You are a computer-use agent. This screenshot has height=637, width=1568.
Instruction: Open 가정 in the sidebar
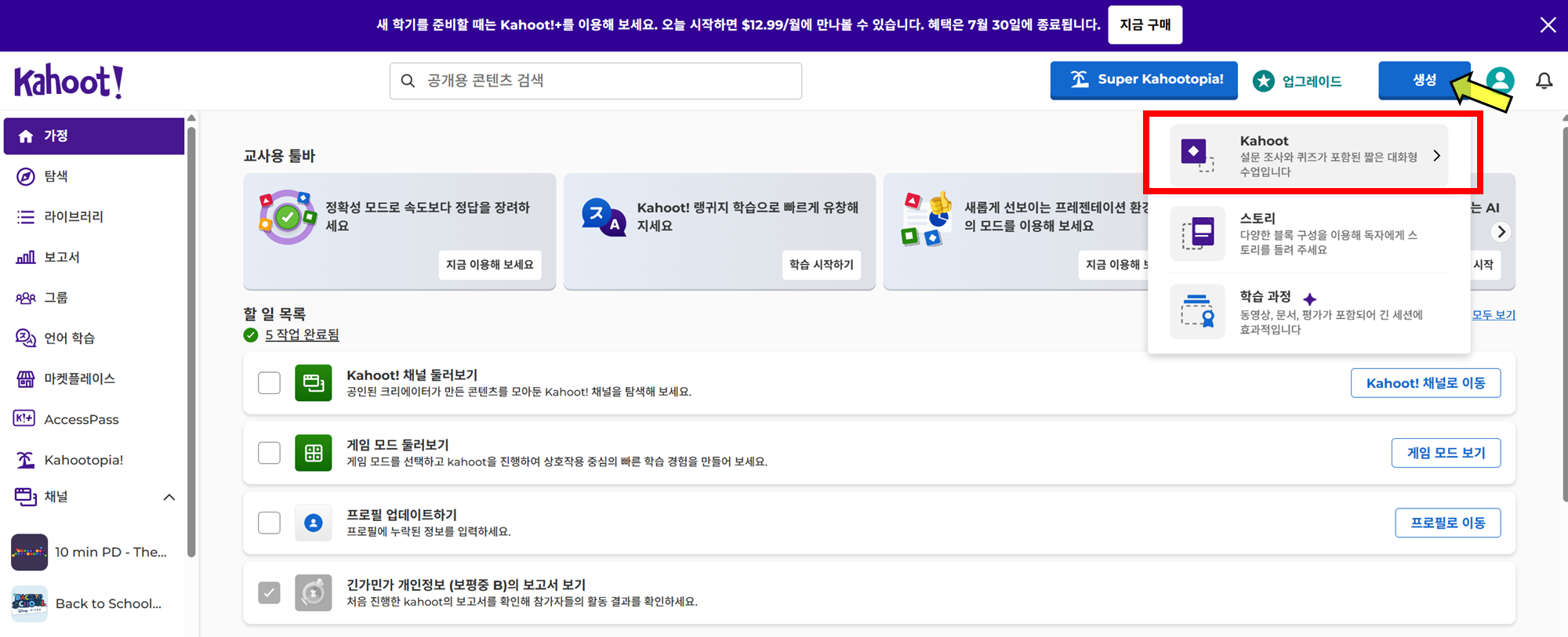(94, 136)
